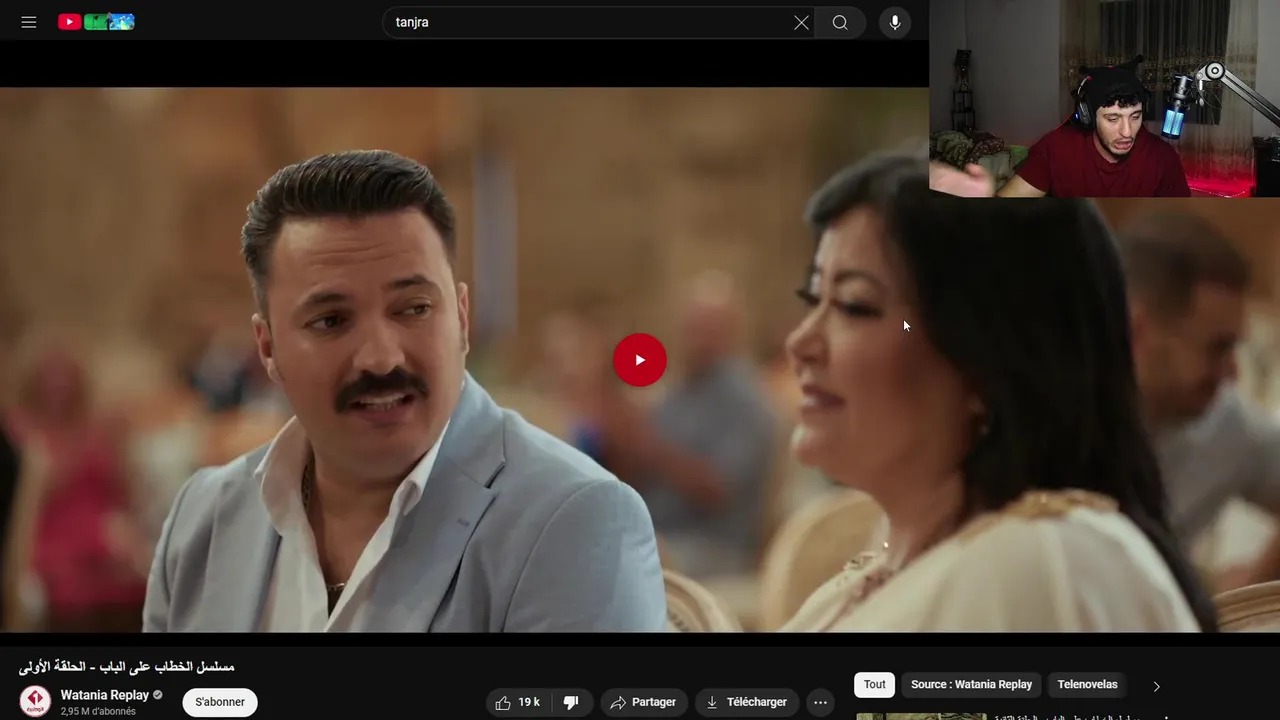Open more actions three-dot menu
Screen dimensions: 1280x720
click(x=820, y=702)
